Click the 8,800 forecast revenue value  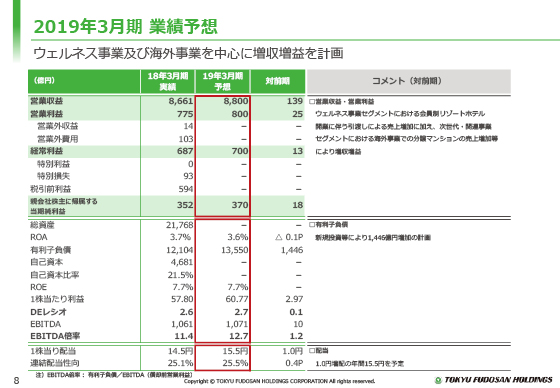tap(236, 101)
